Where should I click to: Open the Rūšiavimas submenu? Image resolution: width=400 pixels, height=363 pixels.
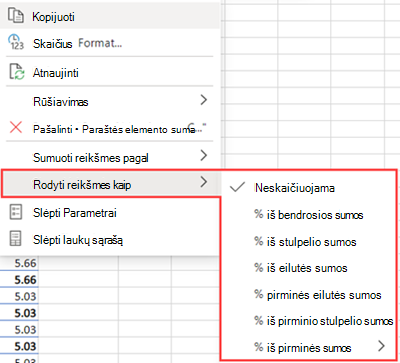click(x=110, y=101)
